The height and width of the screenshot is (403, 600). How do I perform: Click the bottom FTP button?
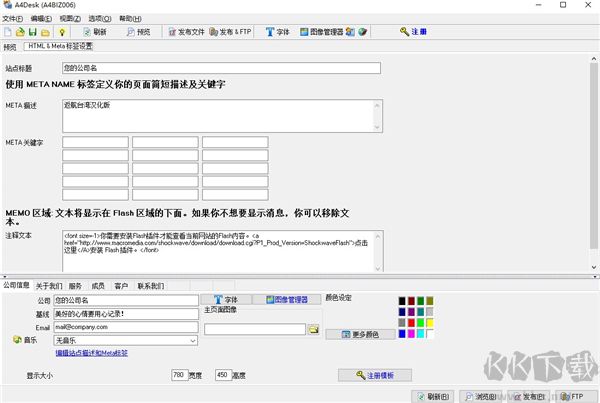tap(576, 396)
